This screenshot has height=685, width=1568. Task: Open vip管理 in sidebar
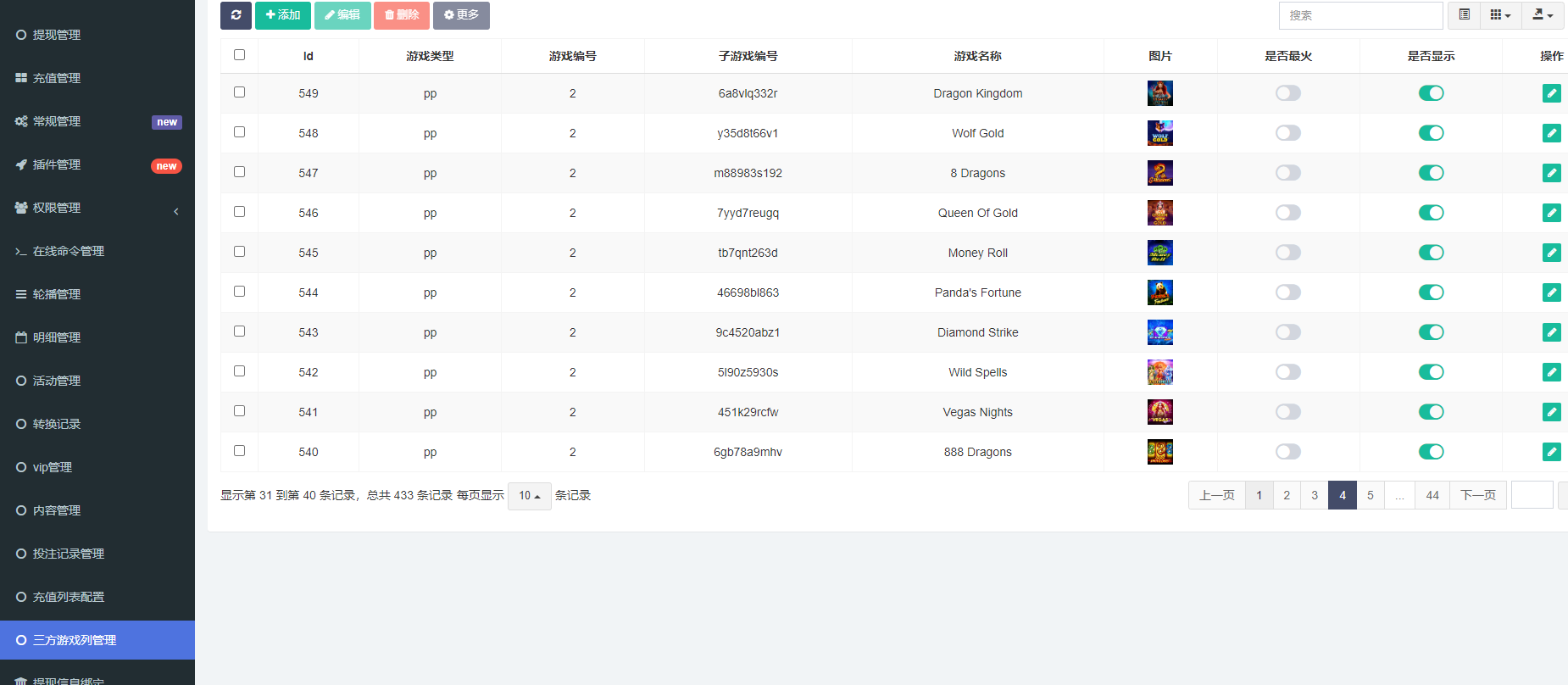pyautogui.click(x=97, y=467)
